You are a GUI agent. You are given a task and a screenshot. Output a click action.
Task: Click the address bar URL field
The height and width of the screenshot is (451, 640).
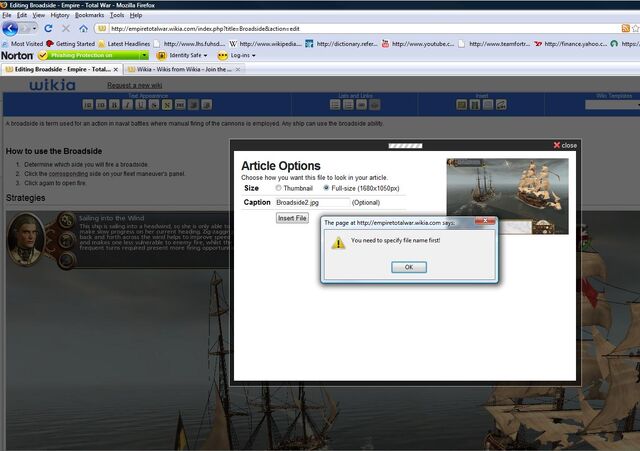point(363,29)
